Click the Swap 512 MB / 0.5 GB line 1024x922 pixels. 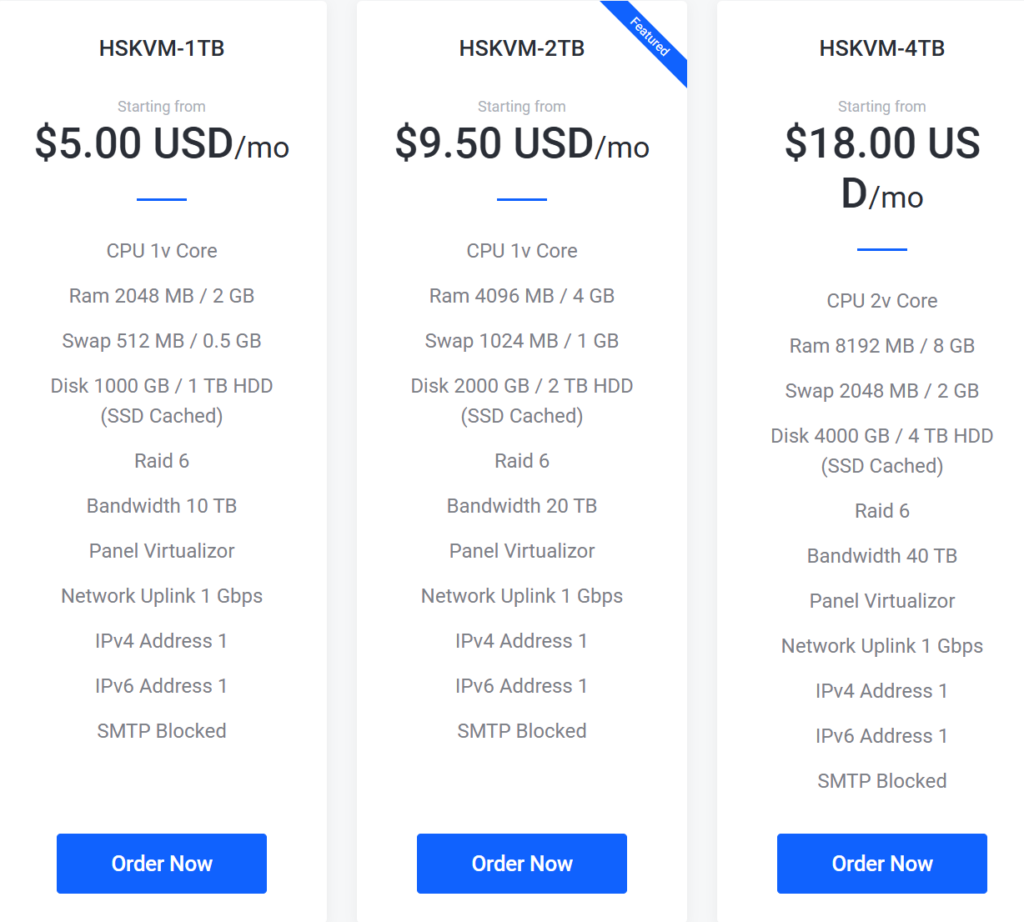[x=162, y=341]
